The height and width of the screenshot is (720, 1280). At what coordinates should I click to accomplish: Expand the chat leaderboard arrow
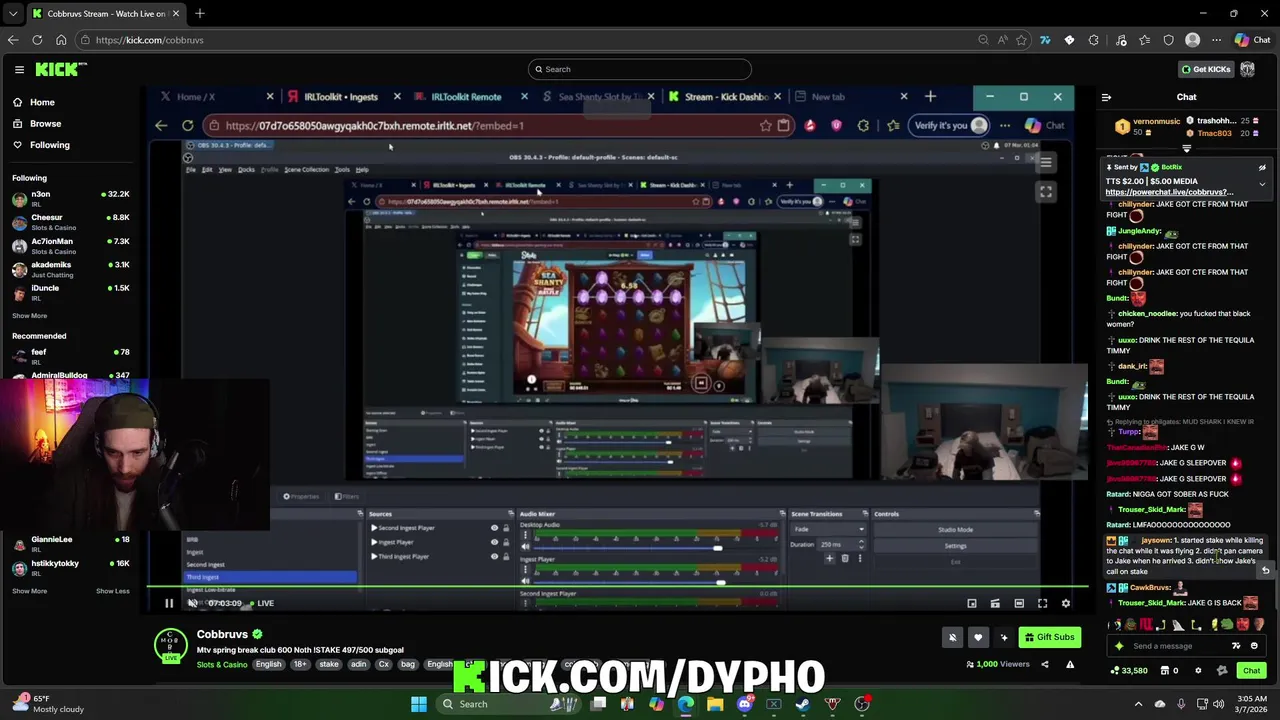coord(1187,147)
